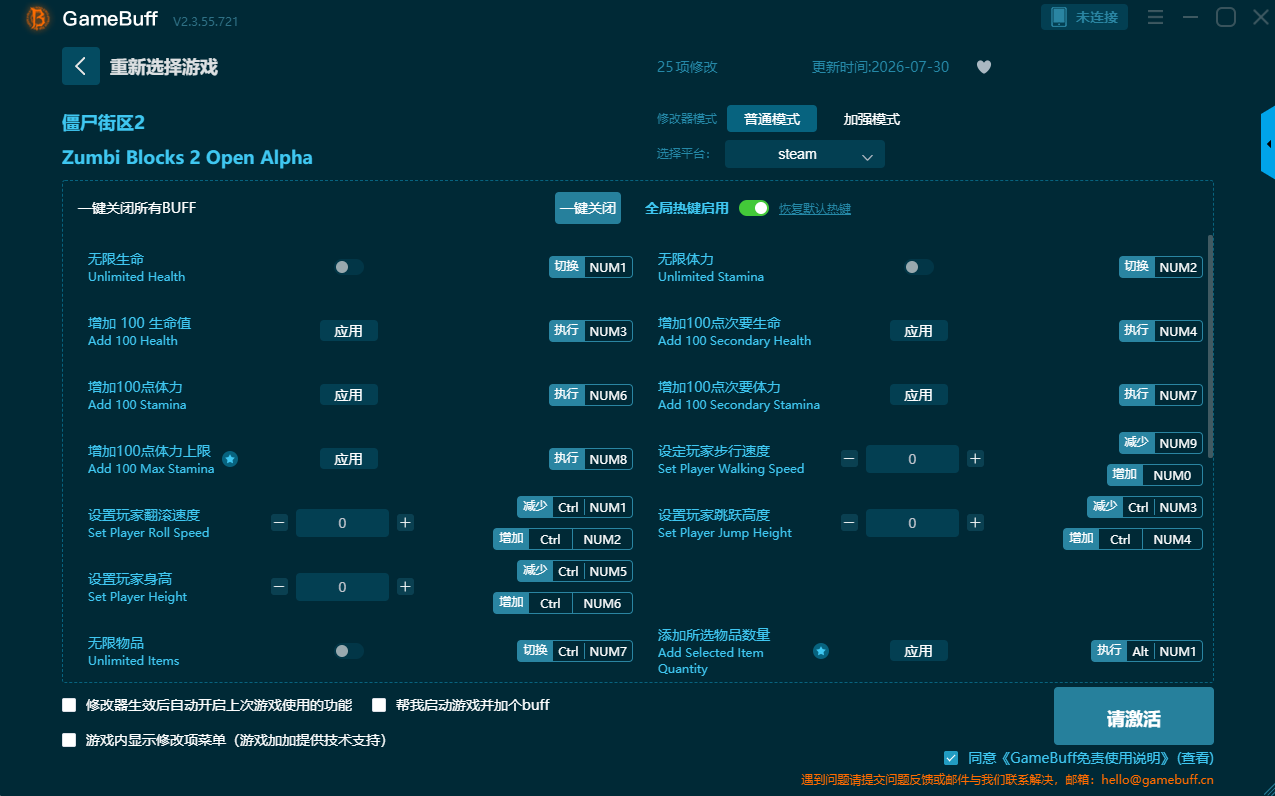This screenshot has width=1275, height=796.
Task: Apply Add 100 Secondary Health
Action: [x=919, y=331]
